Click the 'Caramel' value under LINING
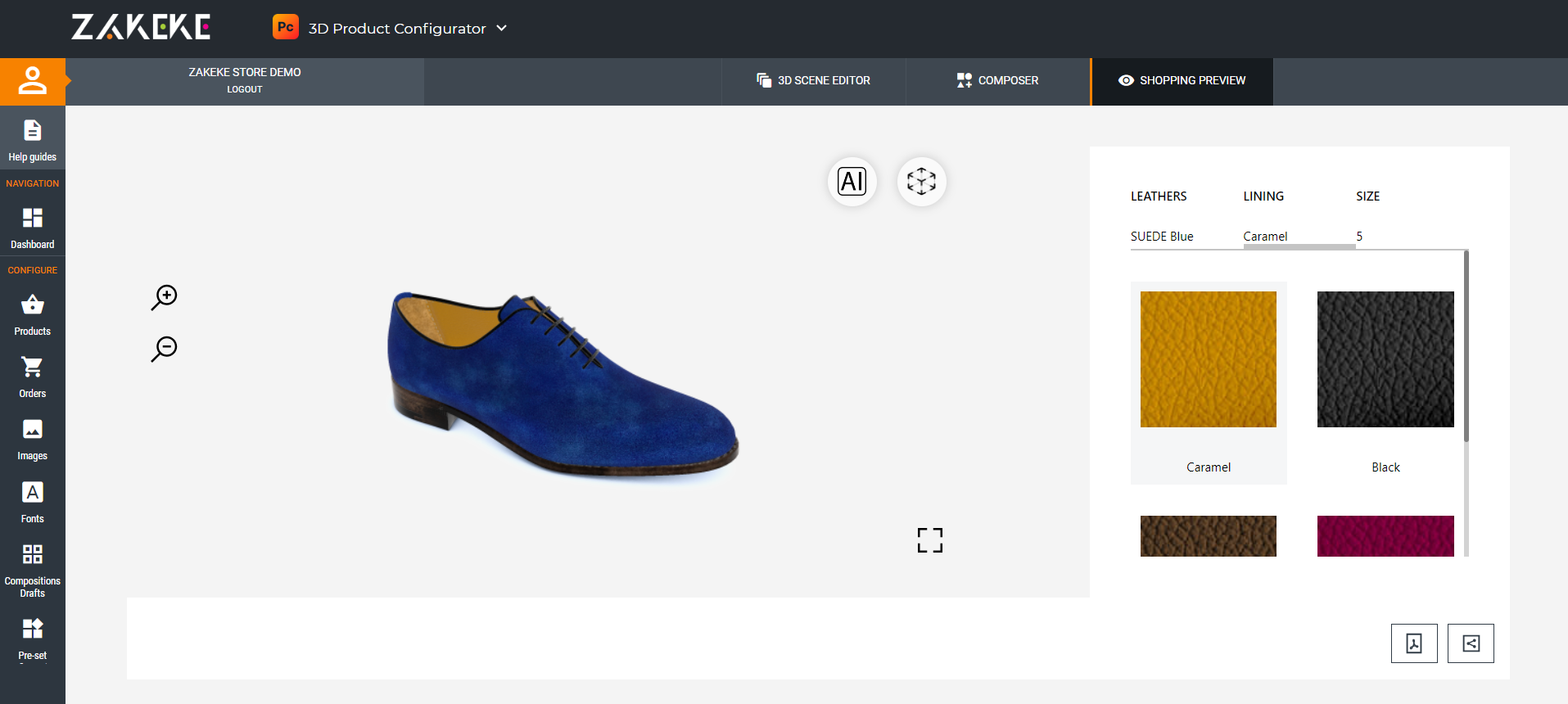Screen dimensions: 1568x704 click(1265, 237)
